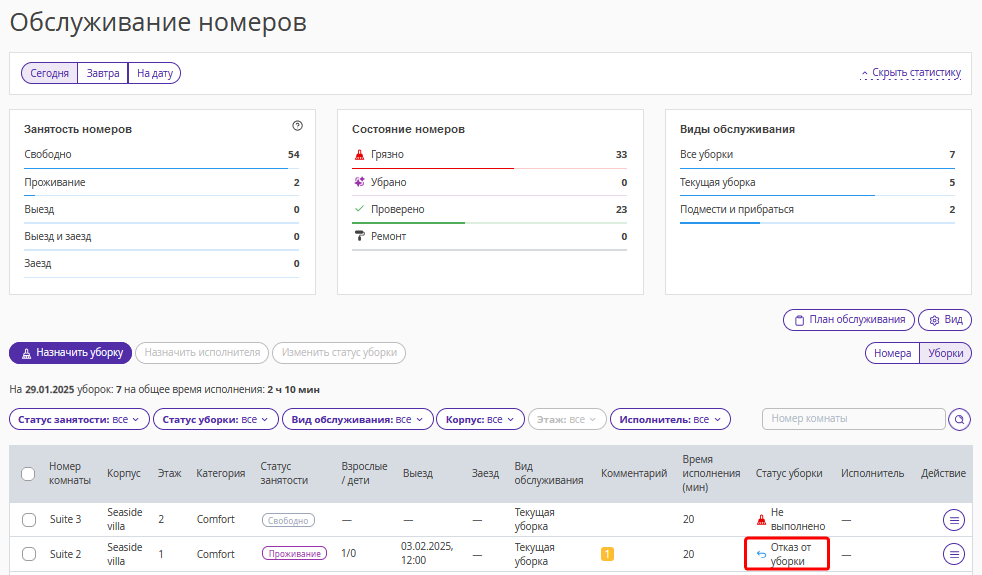Switch to the Завтра tab

click(x=103, y=73)
